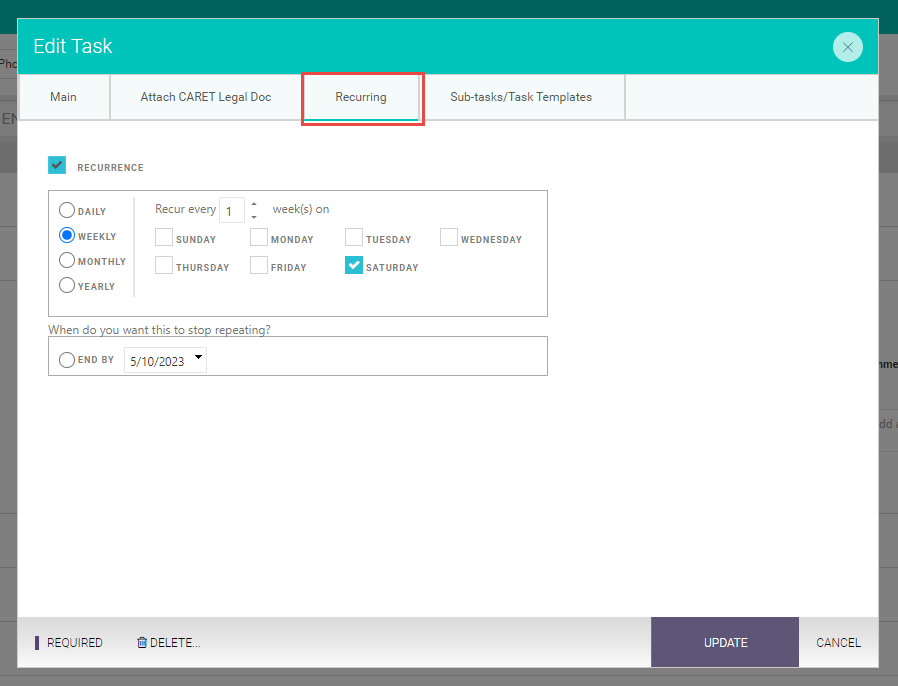Click the Required legend label
898x686 pixels.
pos(74,642)
